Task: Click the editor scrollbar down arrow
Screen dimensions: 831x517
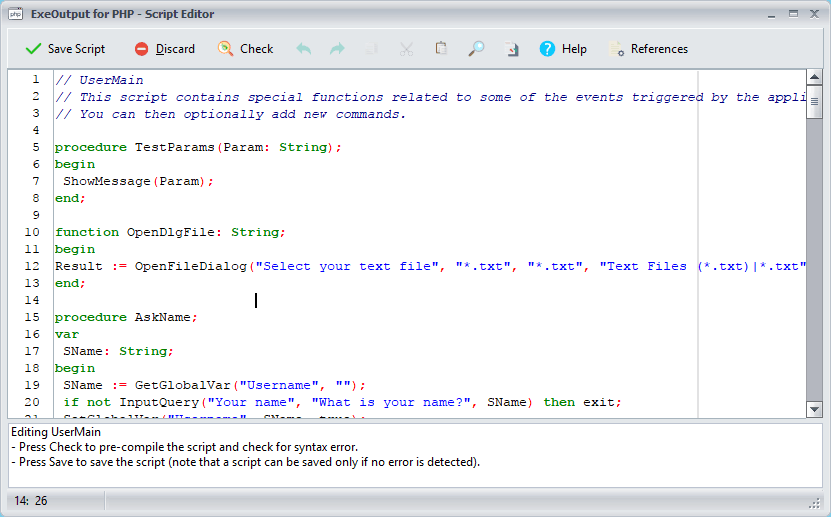Action: coord(814,409)
